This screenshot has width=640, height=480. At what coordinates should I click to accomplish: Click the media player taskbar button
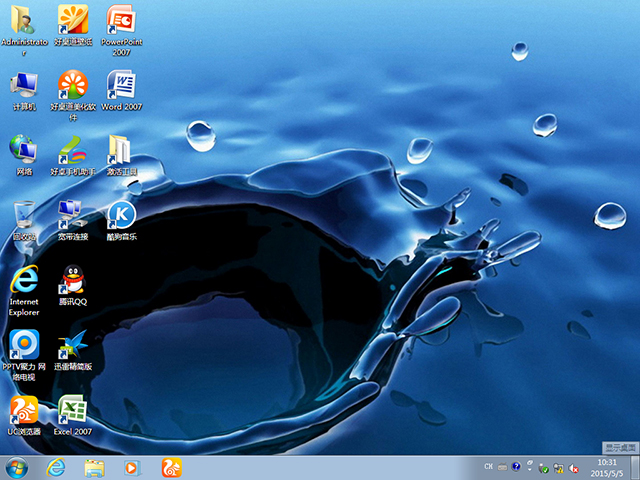pos(132,467)
